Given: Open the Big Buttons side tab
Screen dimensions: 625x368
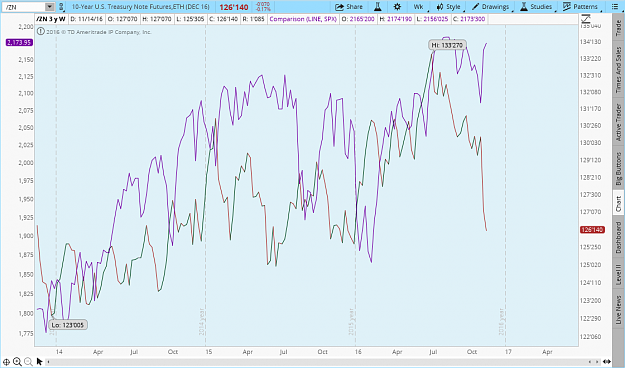Looking at the screenshot, I should pos(618,168).
